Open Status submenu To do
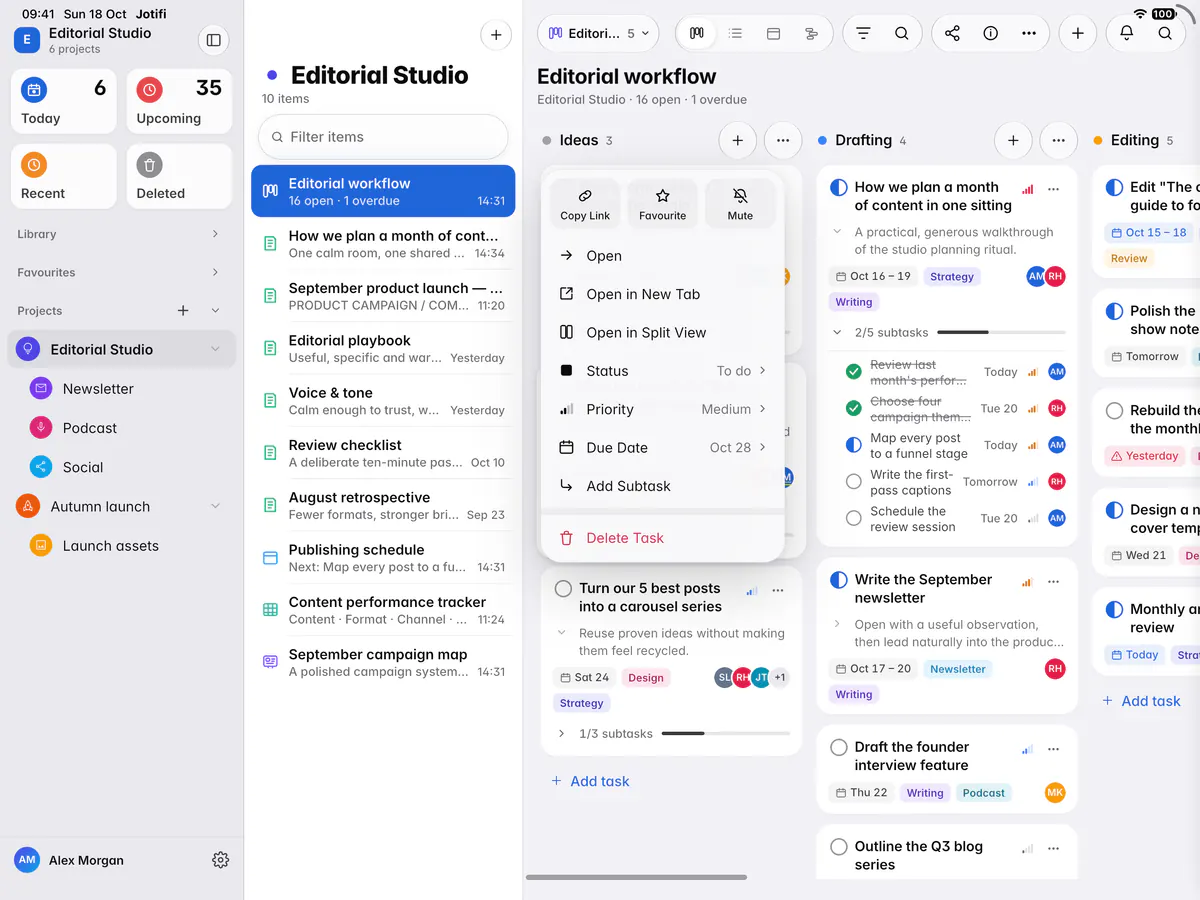Screen dimensions: 1200x900 tap(663, 371)
